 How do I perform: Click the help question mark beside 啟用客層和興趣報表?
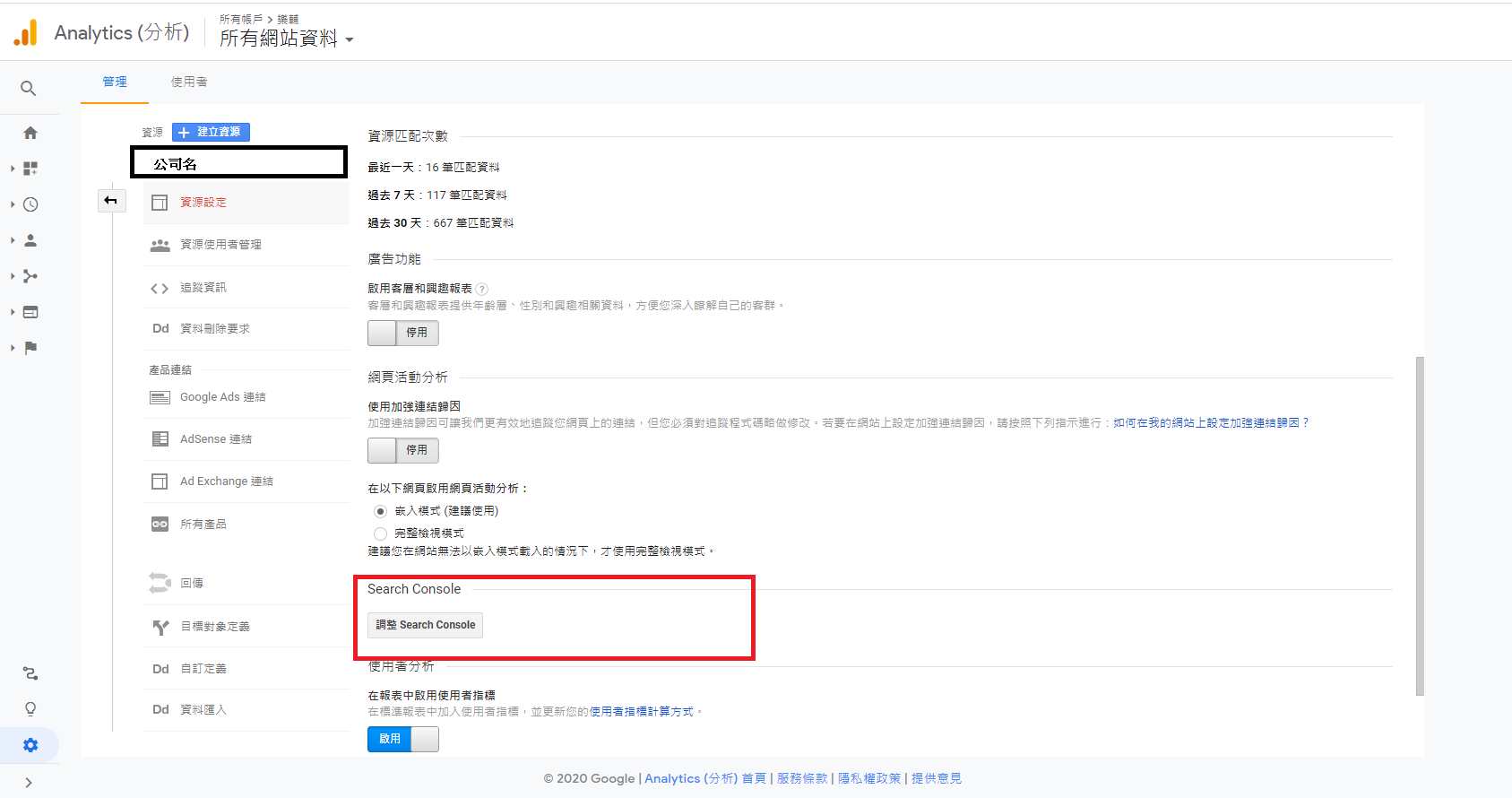(x=482, y=289)
